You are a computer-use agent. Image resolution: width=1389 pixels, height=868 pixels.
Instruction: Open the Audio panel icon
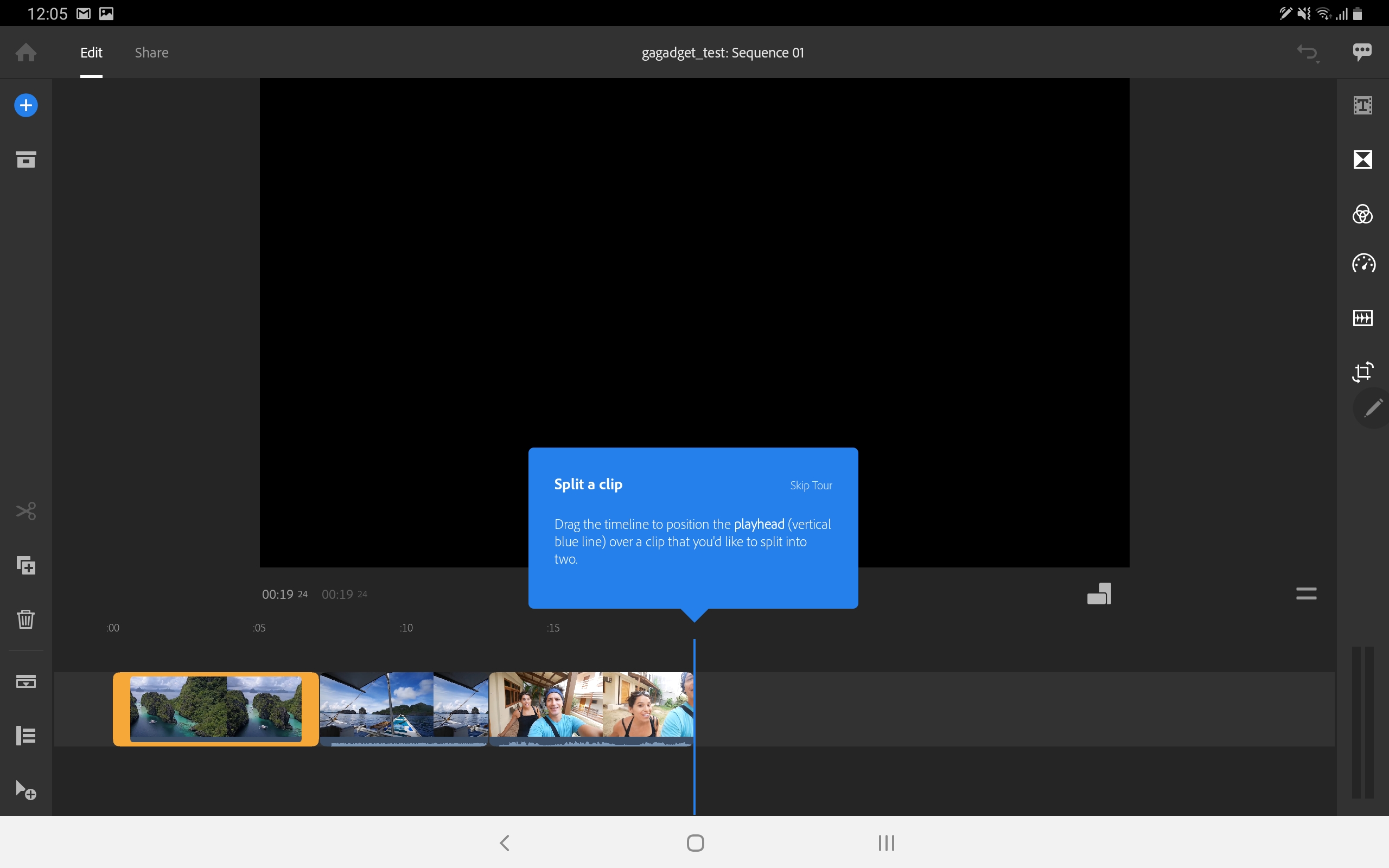coord(1362,317)
